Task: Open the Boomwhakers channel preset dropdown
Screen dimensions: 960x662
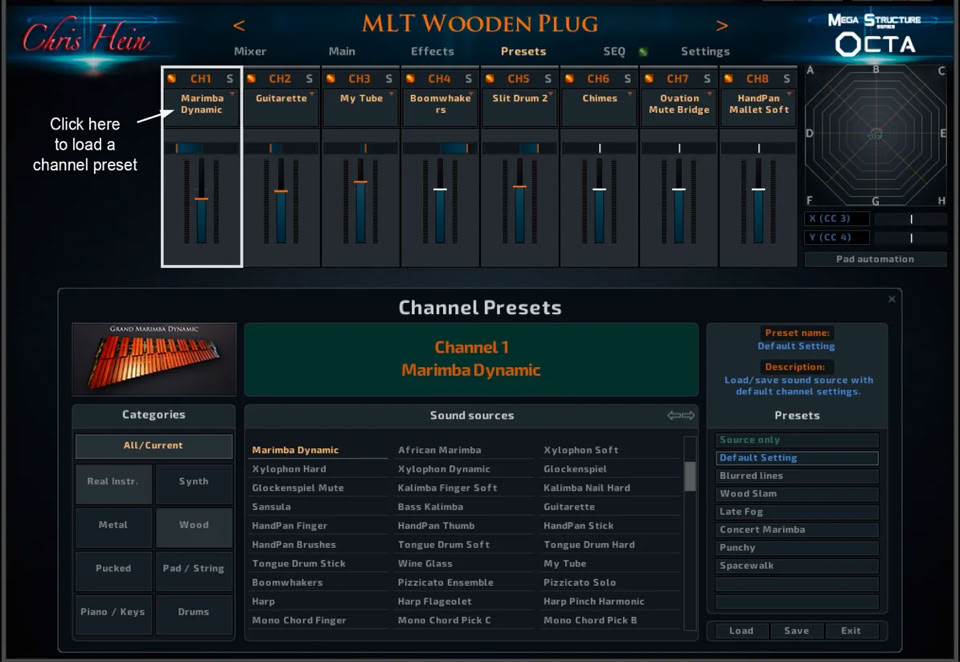Action: coord(440,107)
